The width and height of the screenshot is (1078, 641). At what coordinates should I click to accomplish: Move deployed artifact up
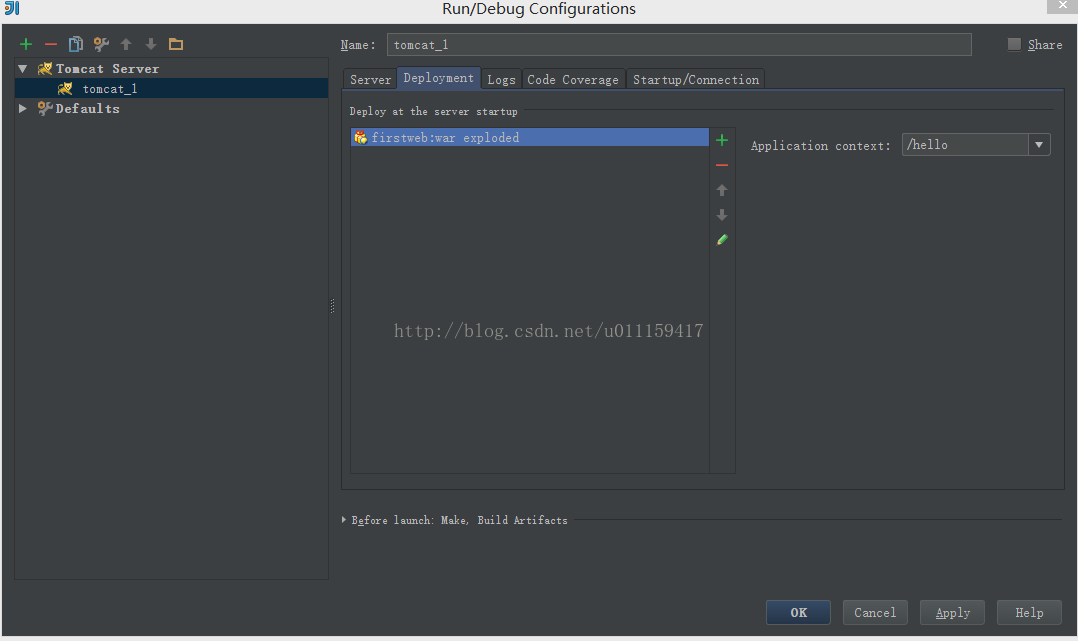[722, 190]
